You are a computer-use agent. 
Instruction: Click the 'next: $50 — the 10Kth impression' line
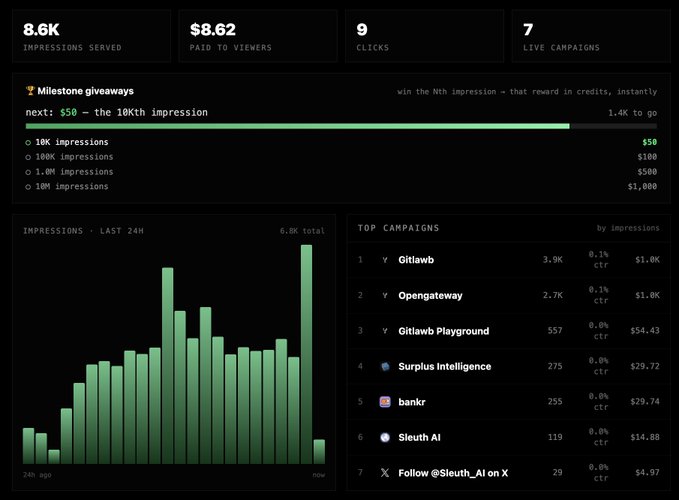[x=116, y=113]
